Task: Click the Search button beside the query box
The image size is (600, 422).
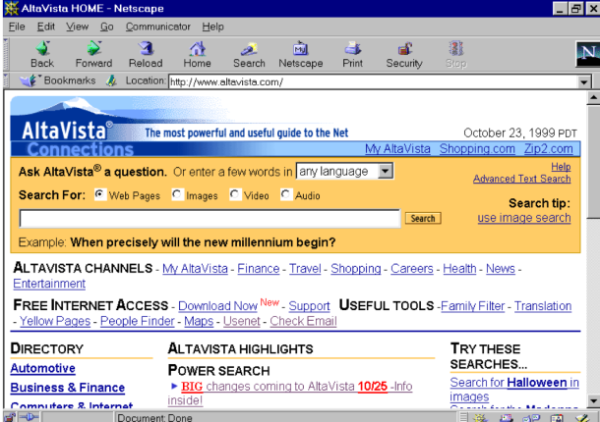Action: [422, 218]
